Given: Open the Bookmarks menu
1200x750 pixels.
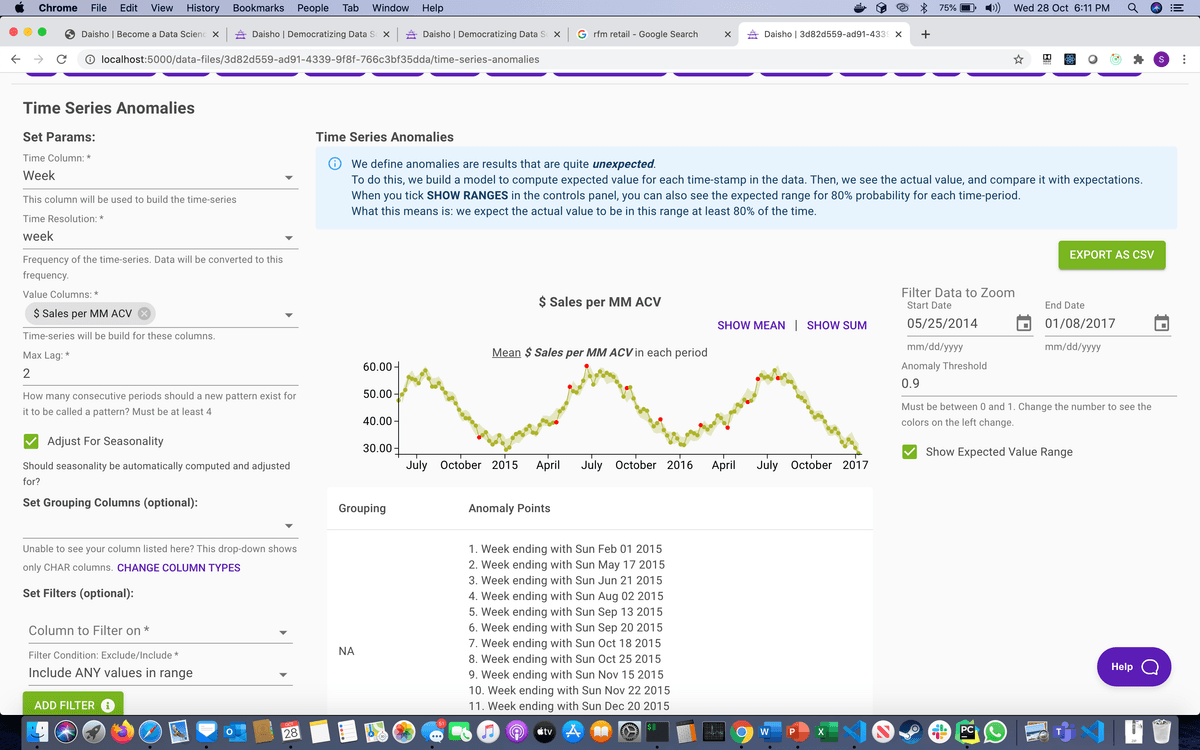Looking at the screenshot, I should (x=258, y=8).
